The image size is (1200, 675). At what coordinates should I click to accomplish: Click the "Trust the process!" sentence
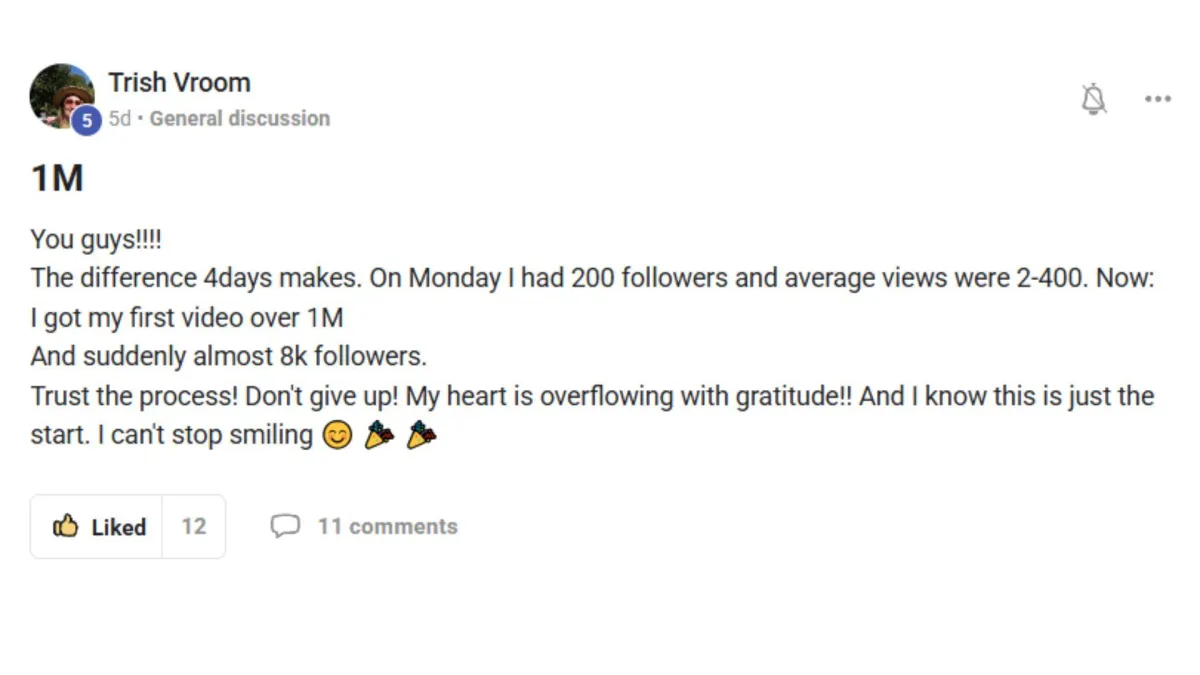pos(134,396)
